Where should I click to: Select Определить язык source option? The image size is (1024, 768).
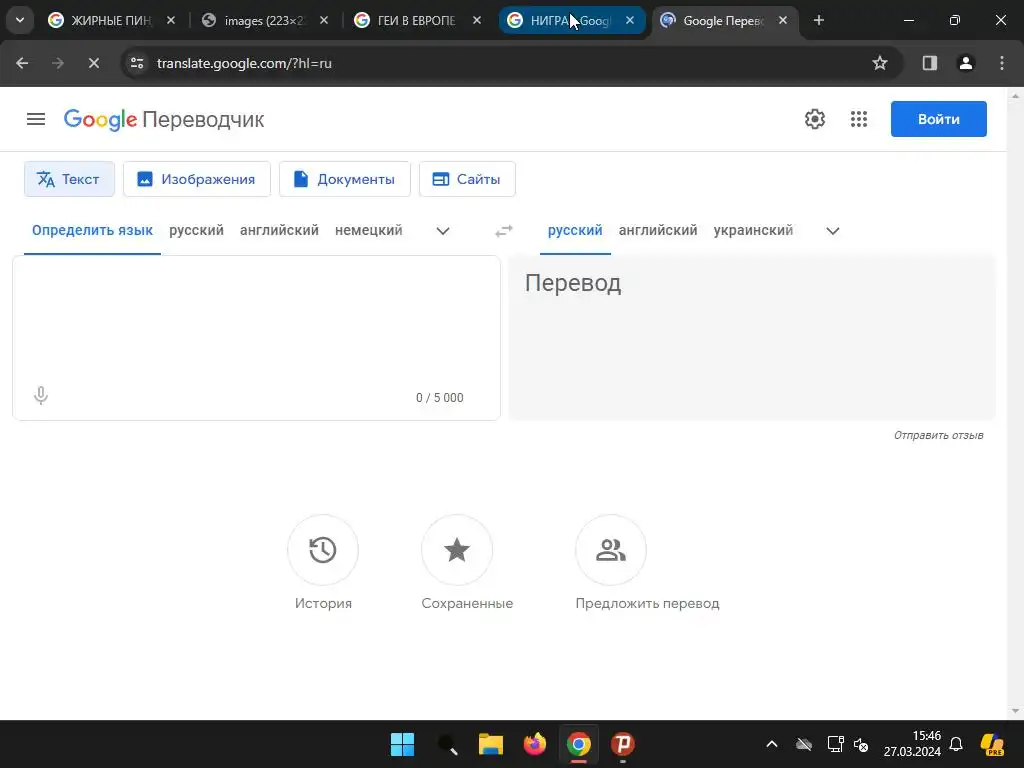[x=92, y=231]
